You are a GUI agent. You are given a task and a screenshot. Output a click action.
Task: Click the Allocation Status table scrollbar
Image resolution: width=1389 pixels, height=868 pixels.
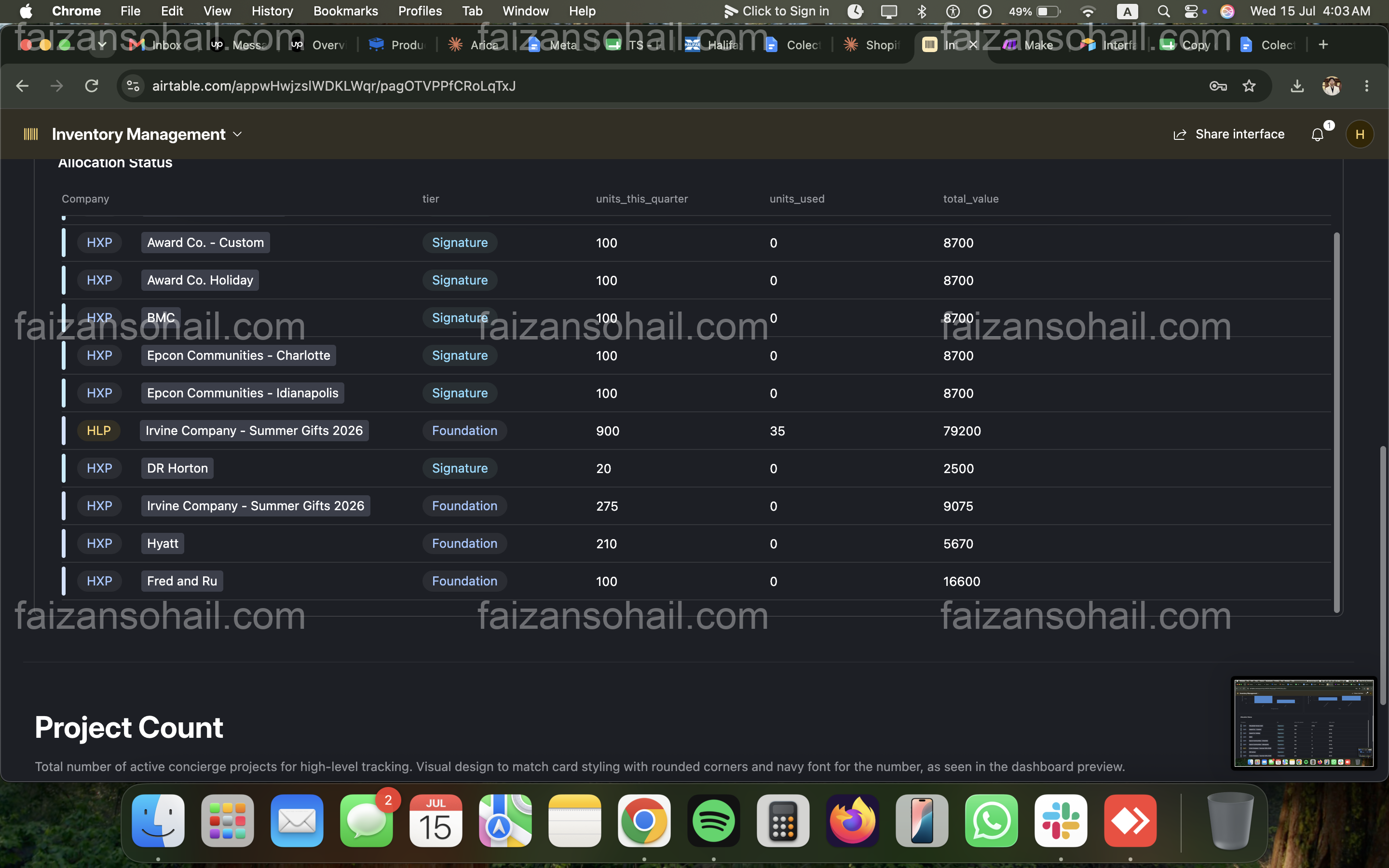pos(1336,422)
